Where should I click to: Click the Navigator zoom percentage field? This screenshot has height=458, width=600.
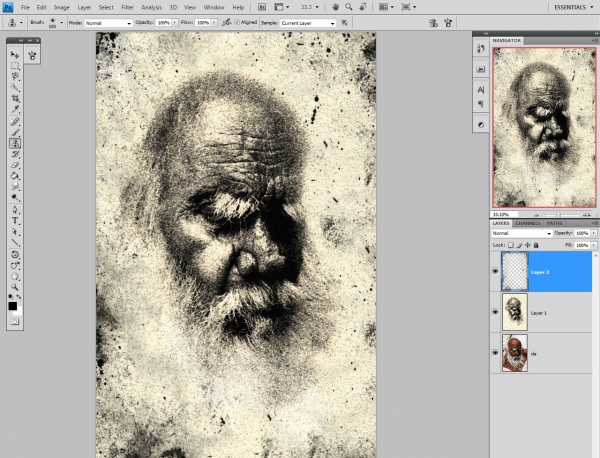point(504,215)
